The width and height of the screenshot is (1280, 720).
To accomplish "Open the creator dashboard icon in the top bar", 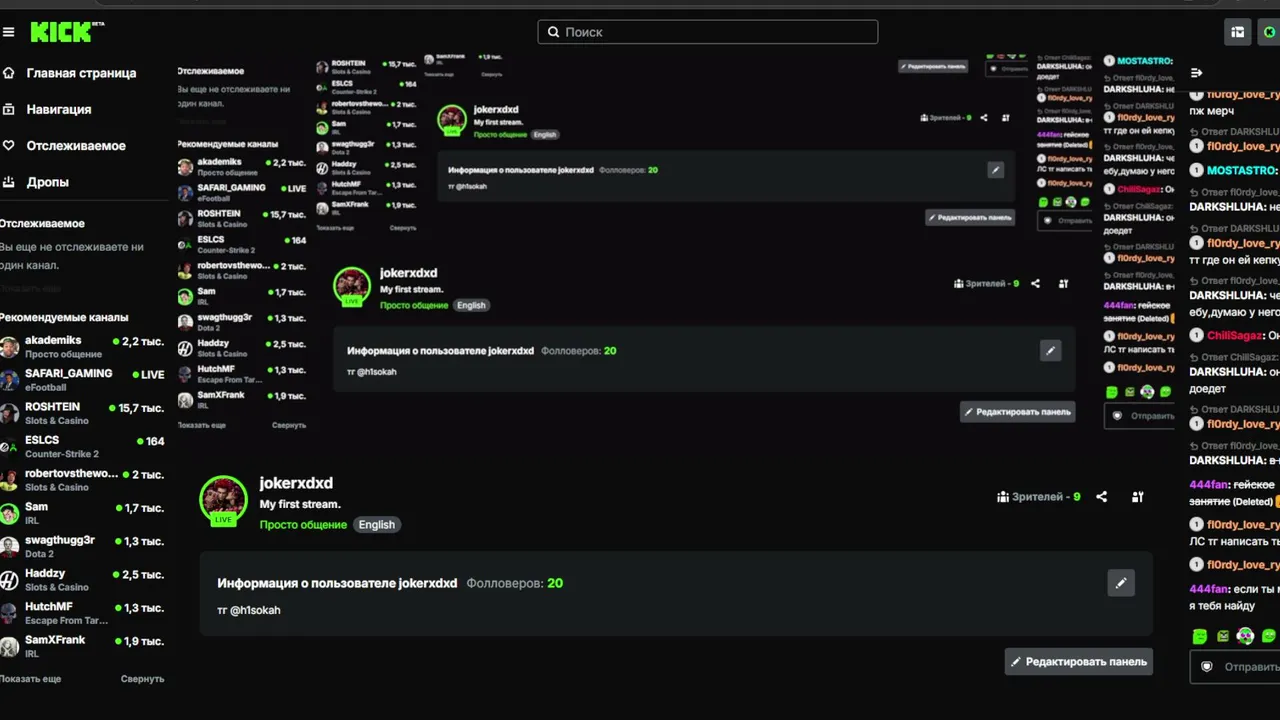I will click(1238, 32).
